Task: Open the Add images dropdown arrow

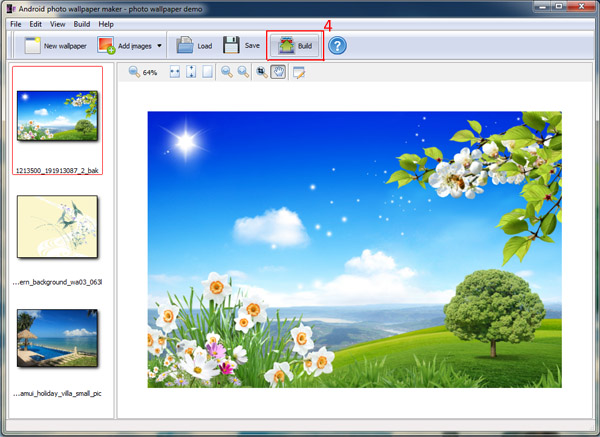Action: (x=159, y=46)
